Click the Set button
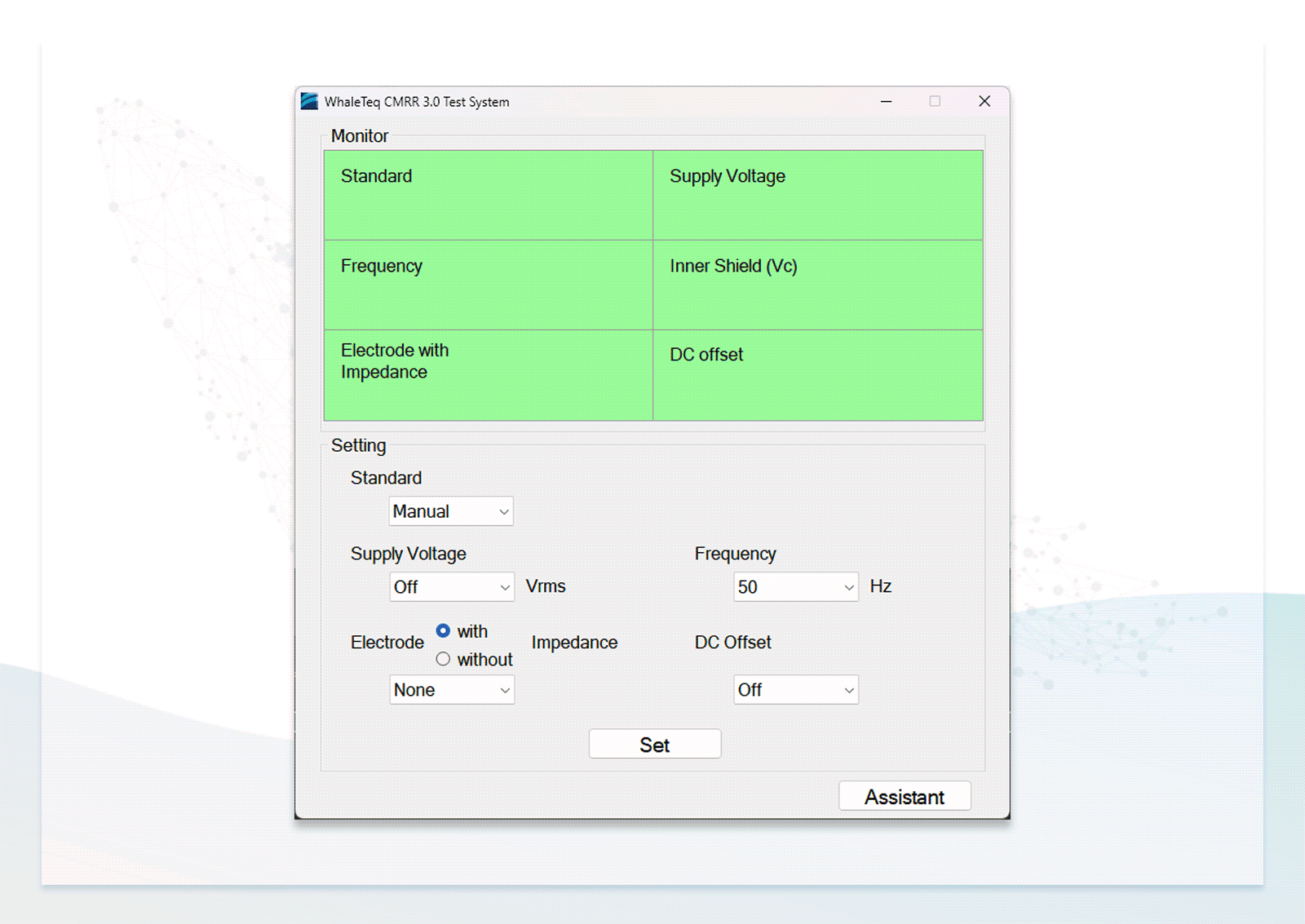The height and width of the screenshot is (924, 1305). coord(655,745)
